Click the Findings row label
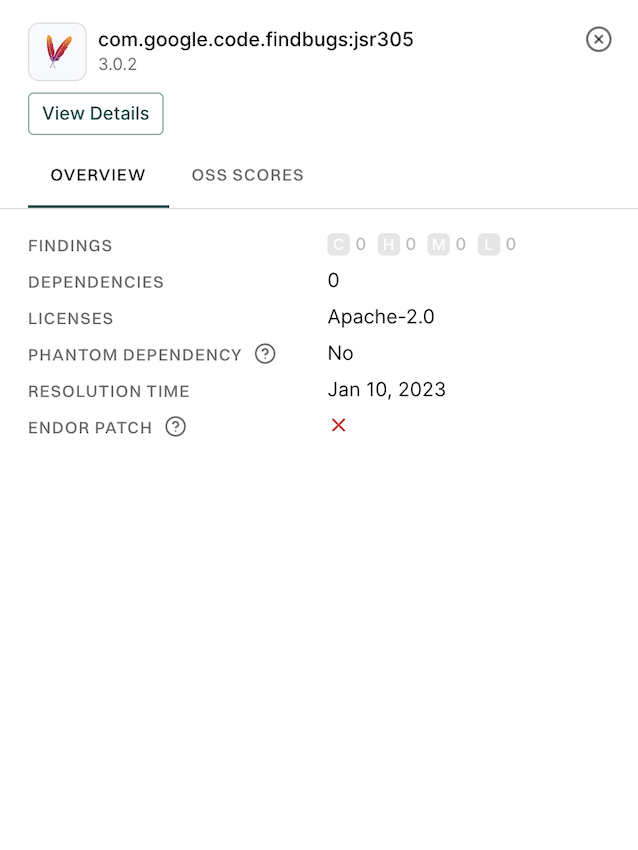 [69, 245]
